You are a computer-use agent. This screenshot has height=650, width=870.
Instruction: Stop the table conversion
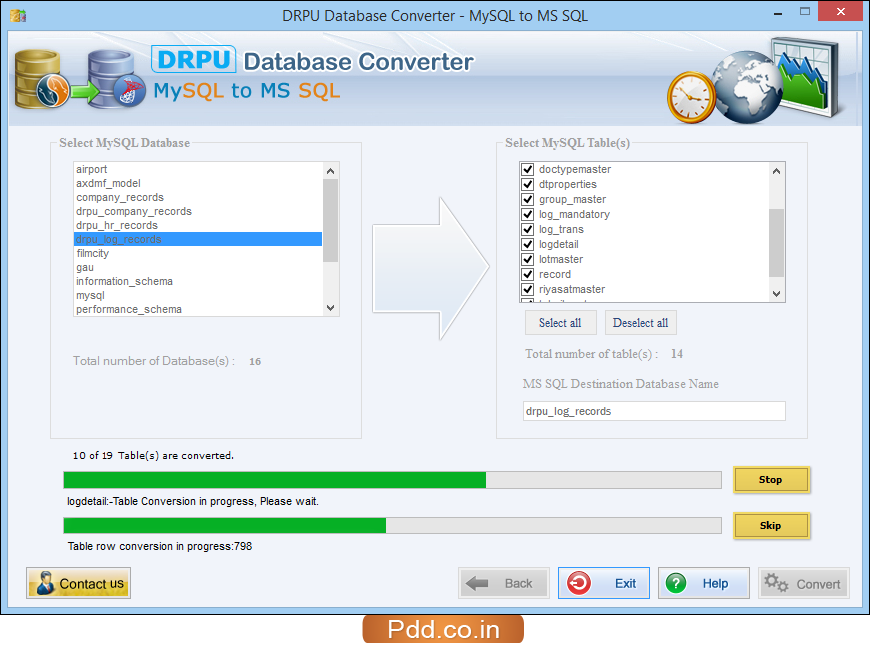(x=771, y=480)
